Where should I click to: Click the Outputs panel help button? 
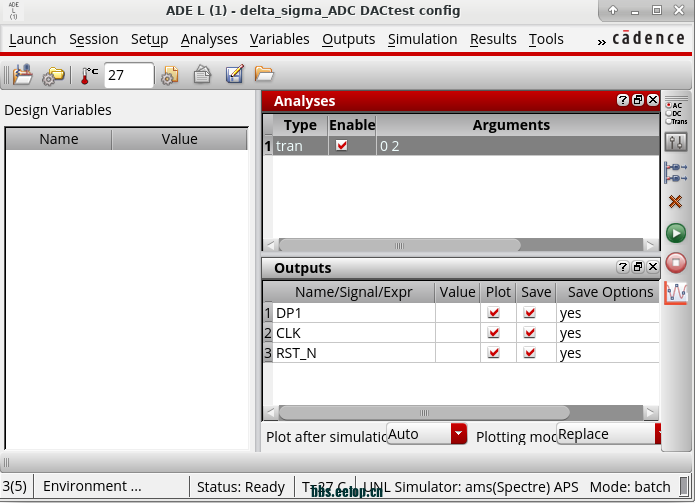(x=622, y=267)
